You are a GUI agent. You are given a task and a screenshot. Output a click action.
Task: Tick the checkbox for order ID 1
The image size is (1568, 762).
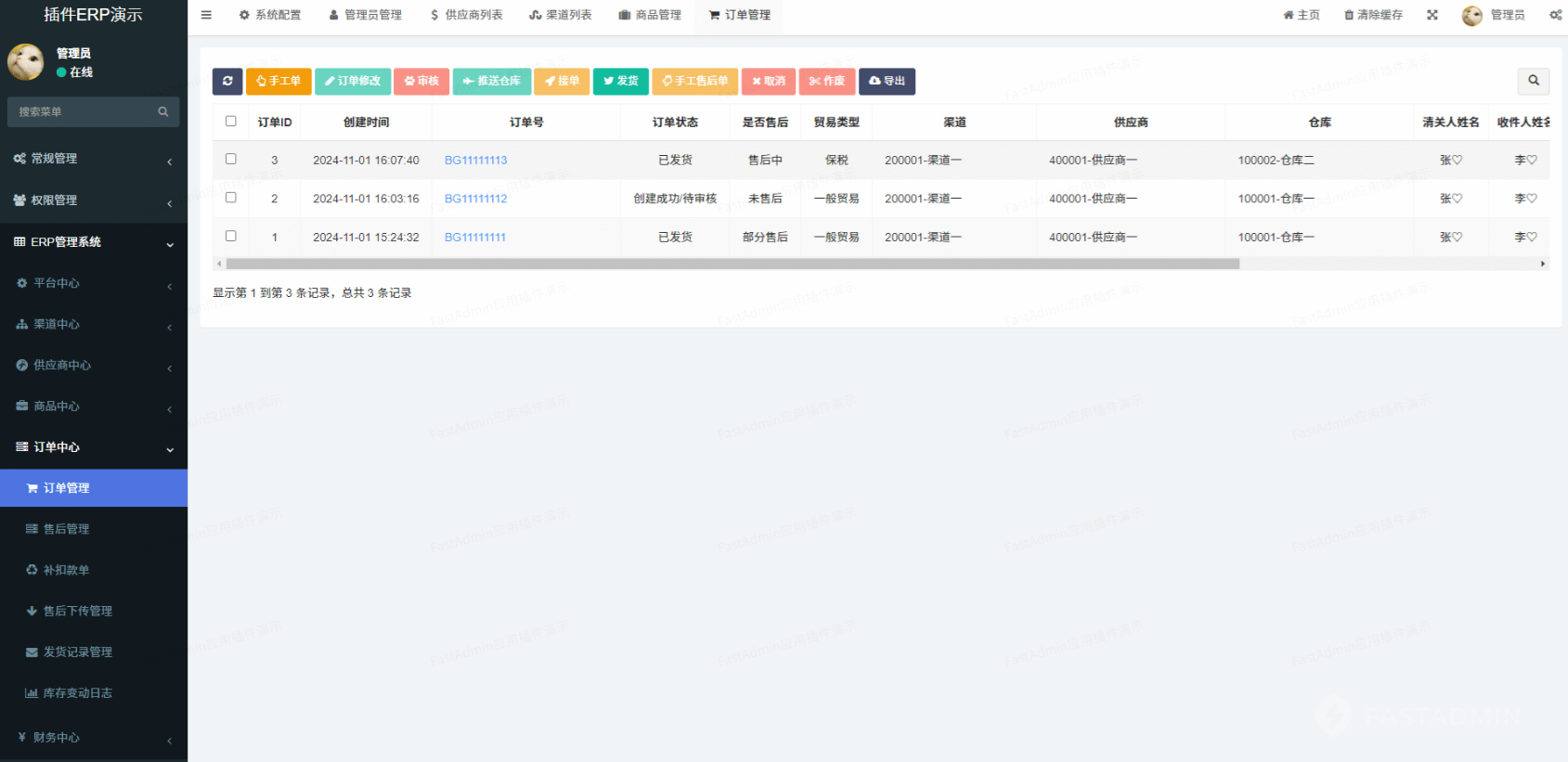231,237
